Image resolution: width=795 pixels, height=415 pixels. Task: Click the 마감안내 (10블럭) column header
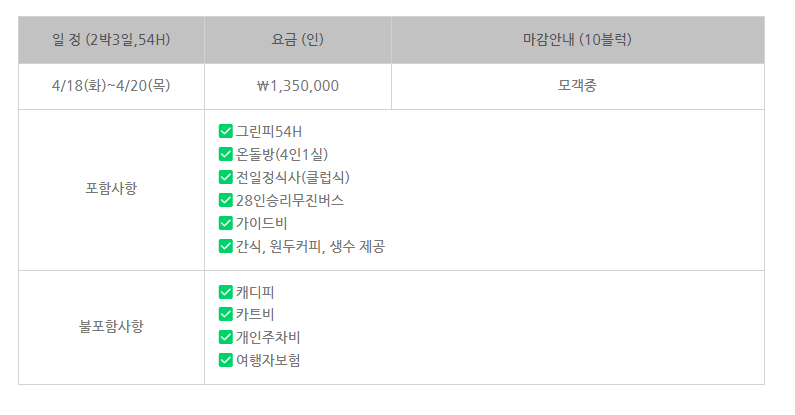578,40
